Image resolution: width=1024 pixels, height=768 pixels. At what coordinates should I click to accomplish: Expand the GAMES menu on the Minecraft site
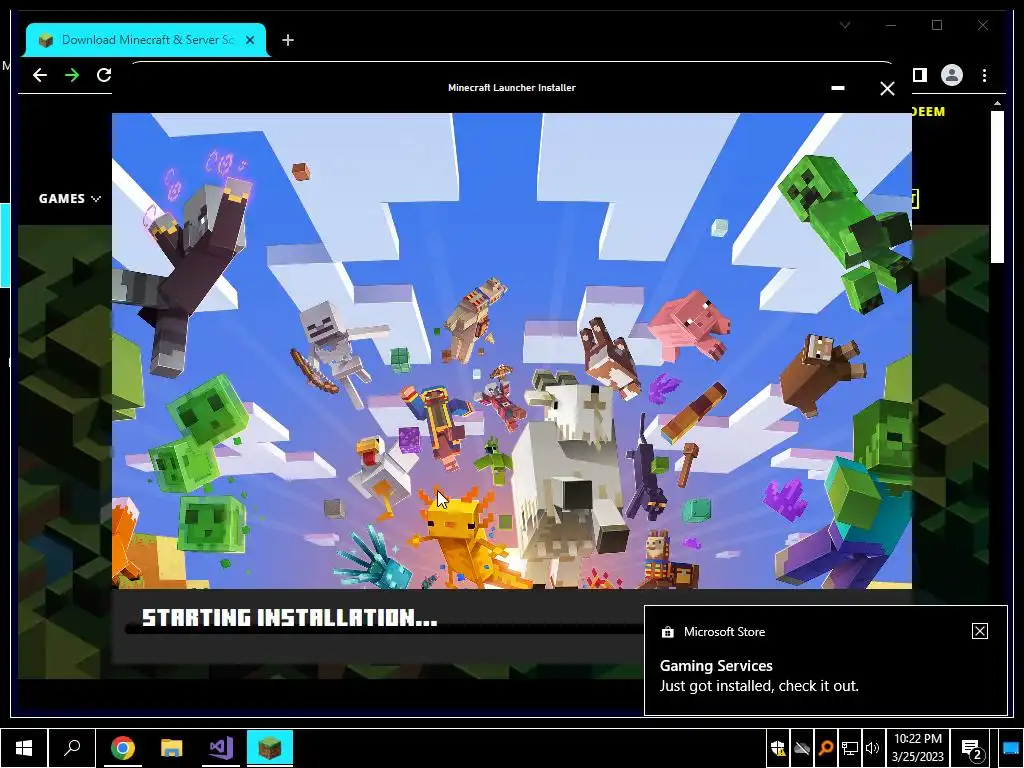point(69,199)
